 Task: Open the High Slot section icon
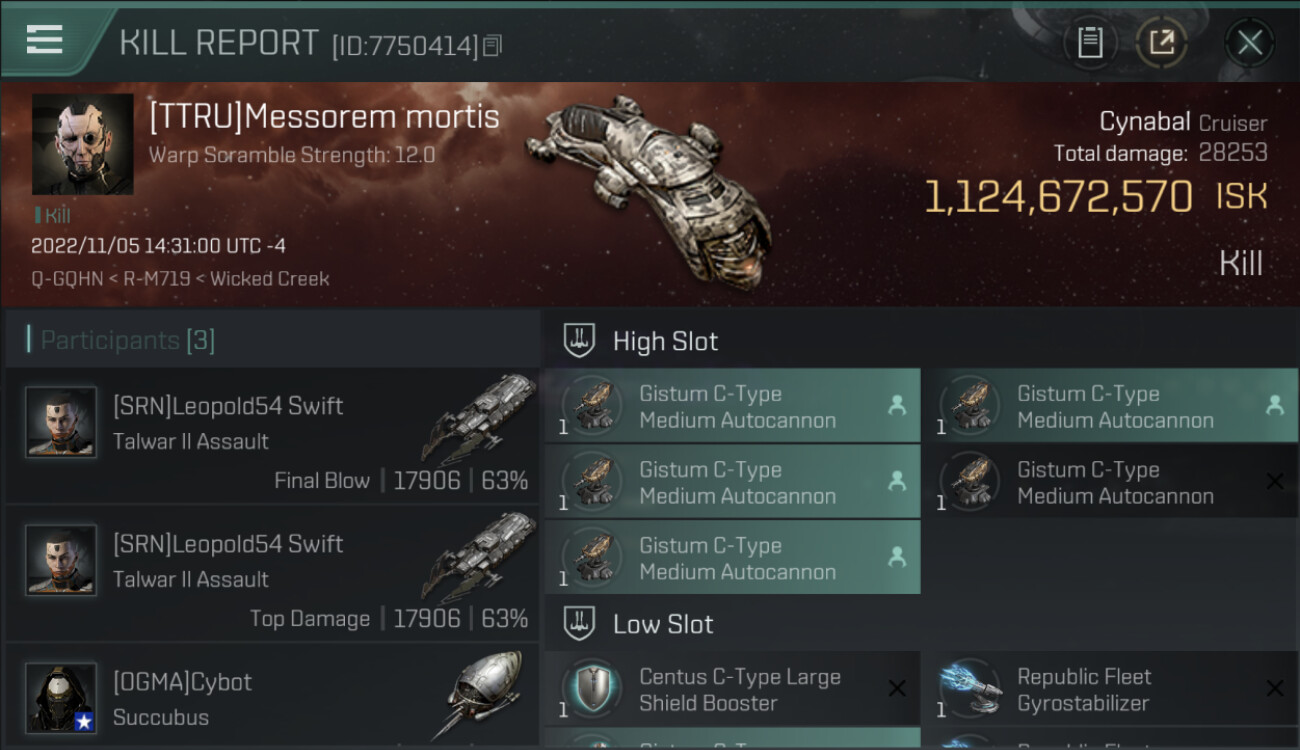point(579,341)
